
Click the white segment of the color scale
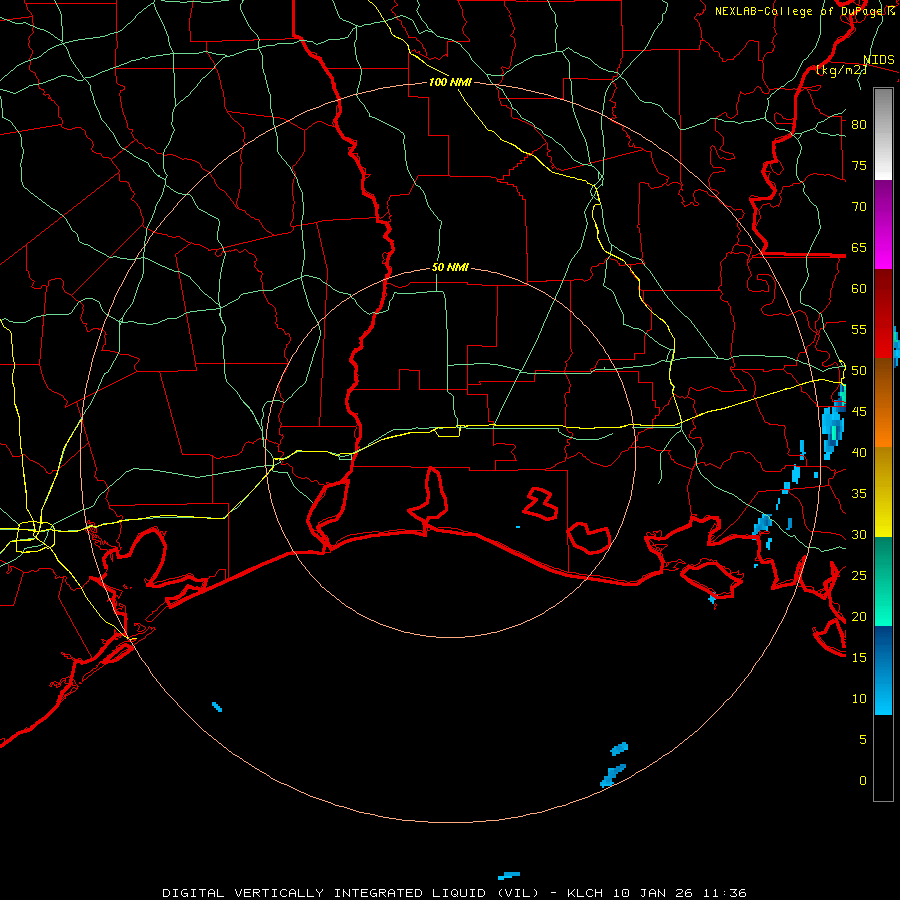(x=883, y=134)
